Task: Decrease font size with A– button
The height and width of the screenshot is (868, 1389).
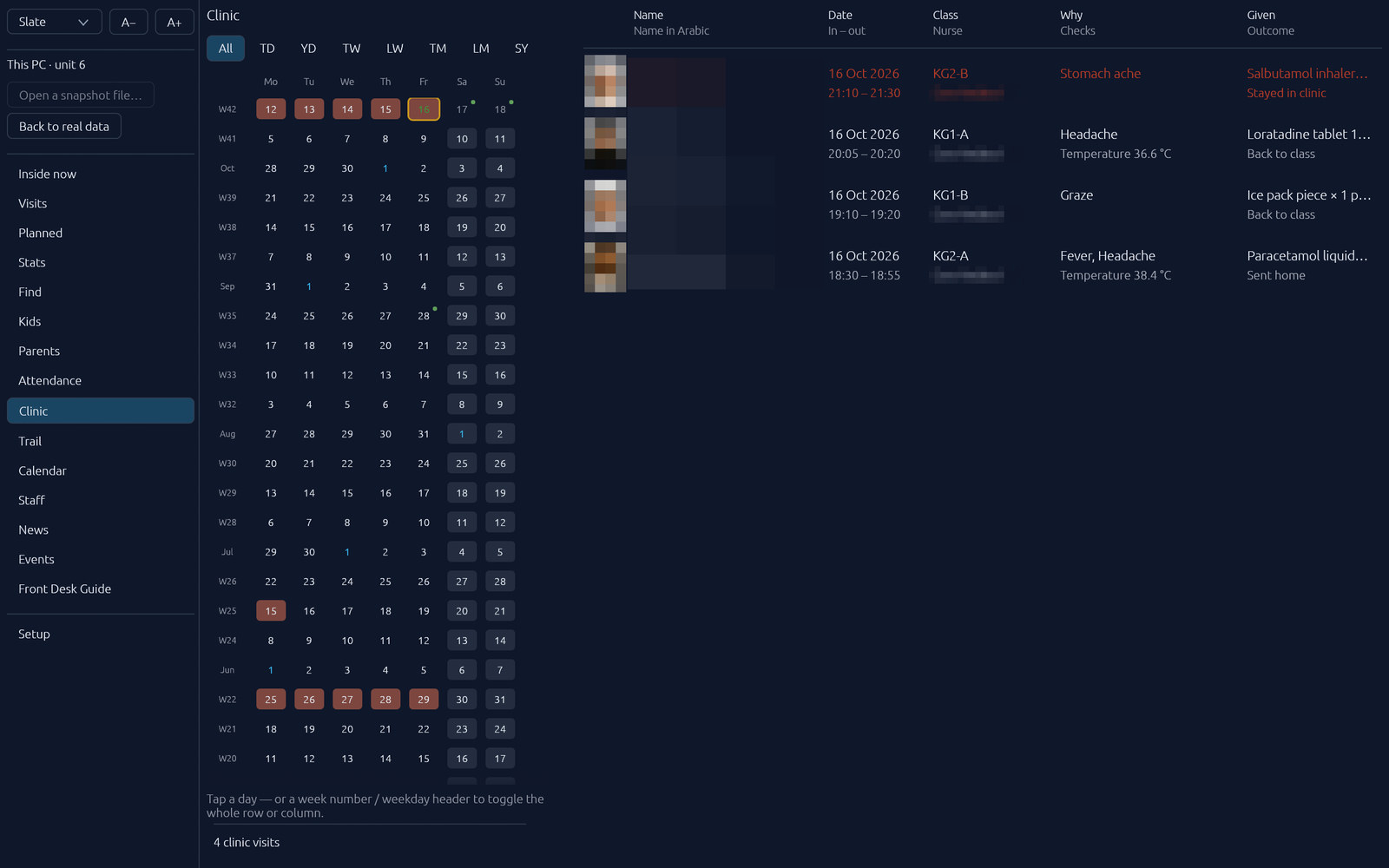Action: pos(128,22)
